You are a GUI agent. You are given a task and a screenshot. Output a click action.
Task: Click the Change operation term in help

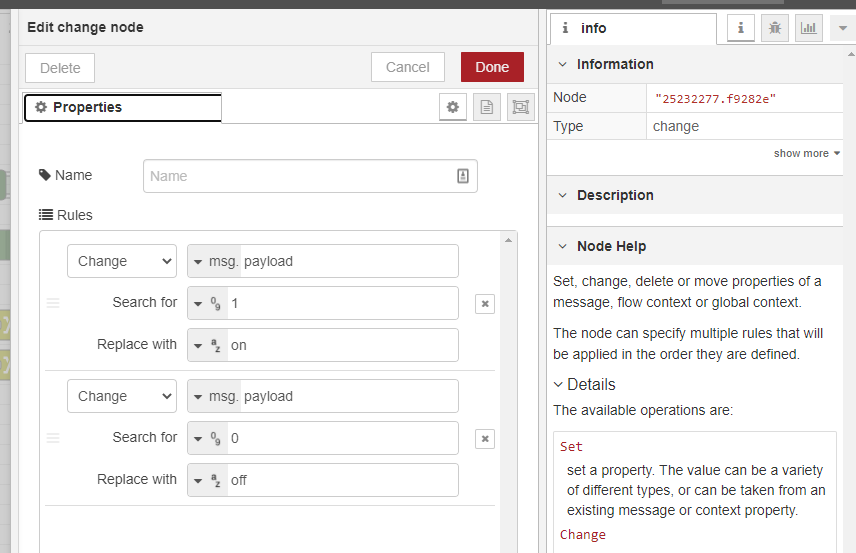(582, 534)
